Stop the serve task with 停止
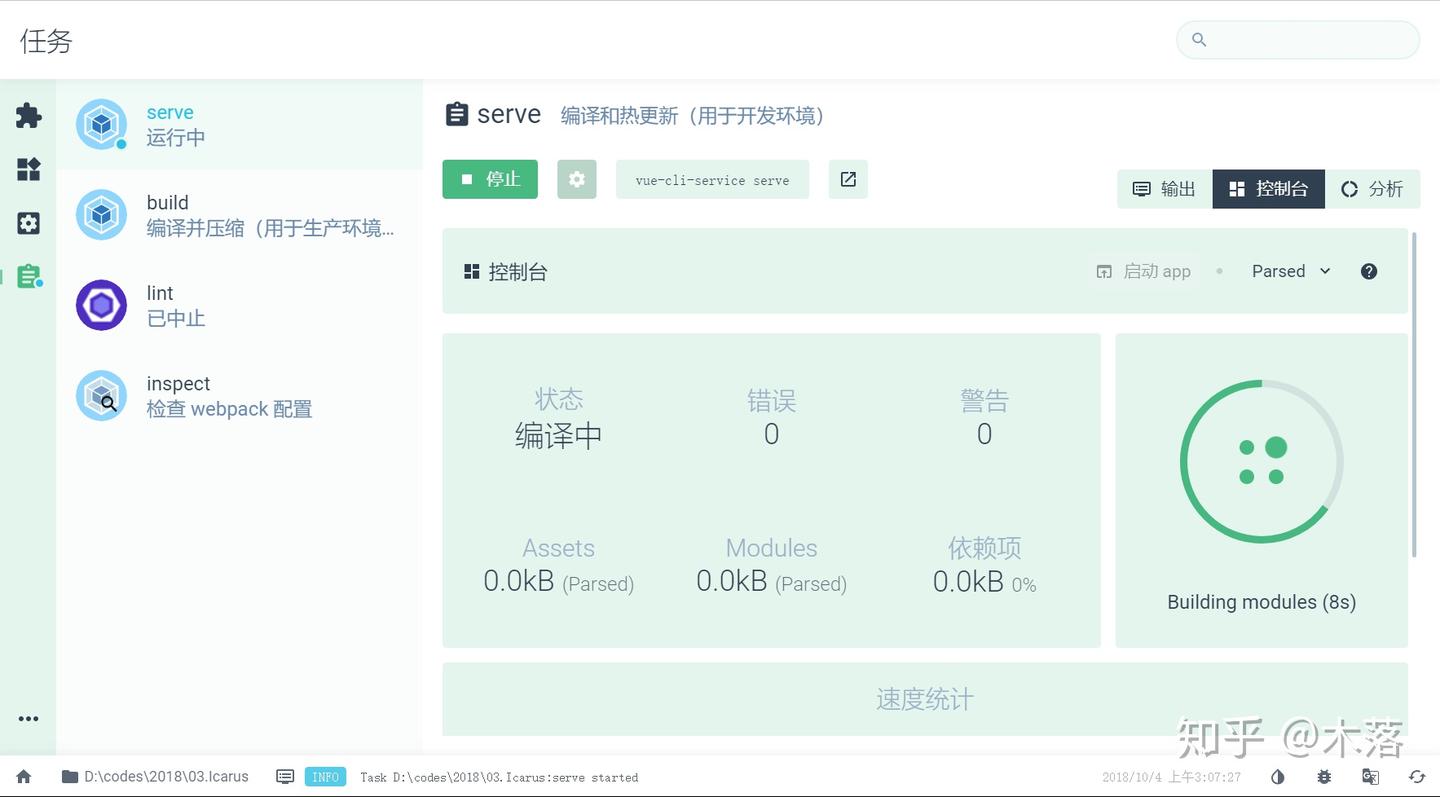 pyautogui.click(x=490, y=179)
